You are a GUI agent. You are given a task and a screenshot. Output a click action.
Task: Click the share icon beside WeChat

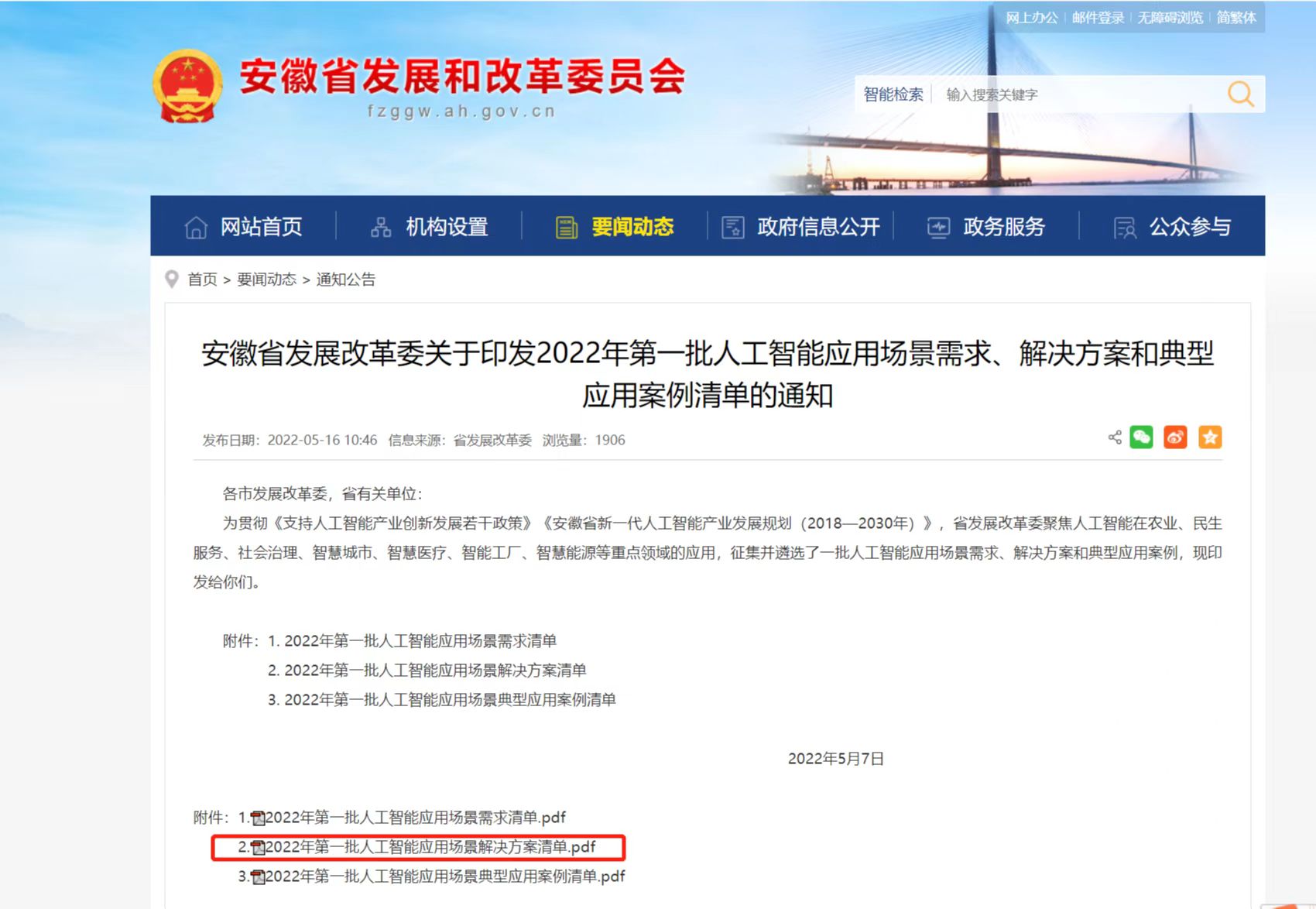pos(1115,437)
